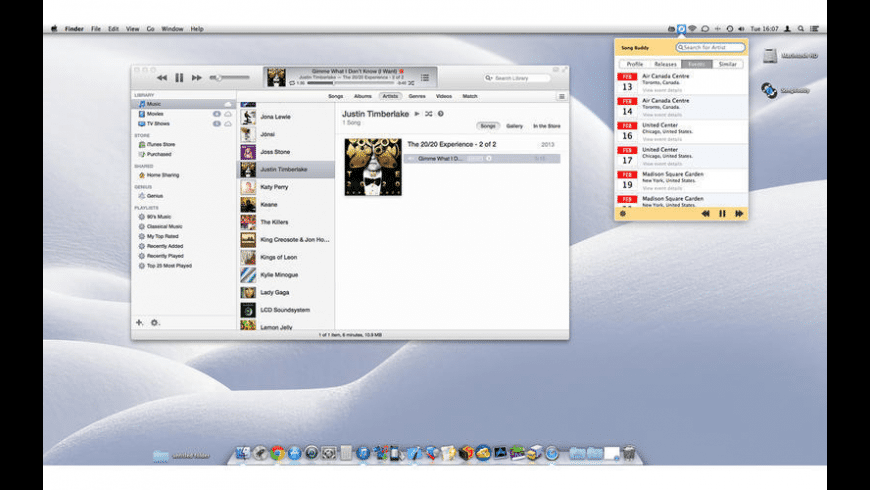Screen dimensions: 870x490
Task: Play Justin Timberlake via header play icon
Action: pyautogui.click(x=417, y=114)
